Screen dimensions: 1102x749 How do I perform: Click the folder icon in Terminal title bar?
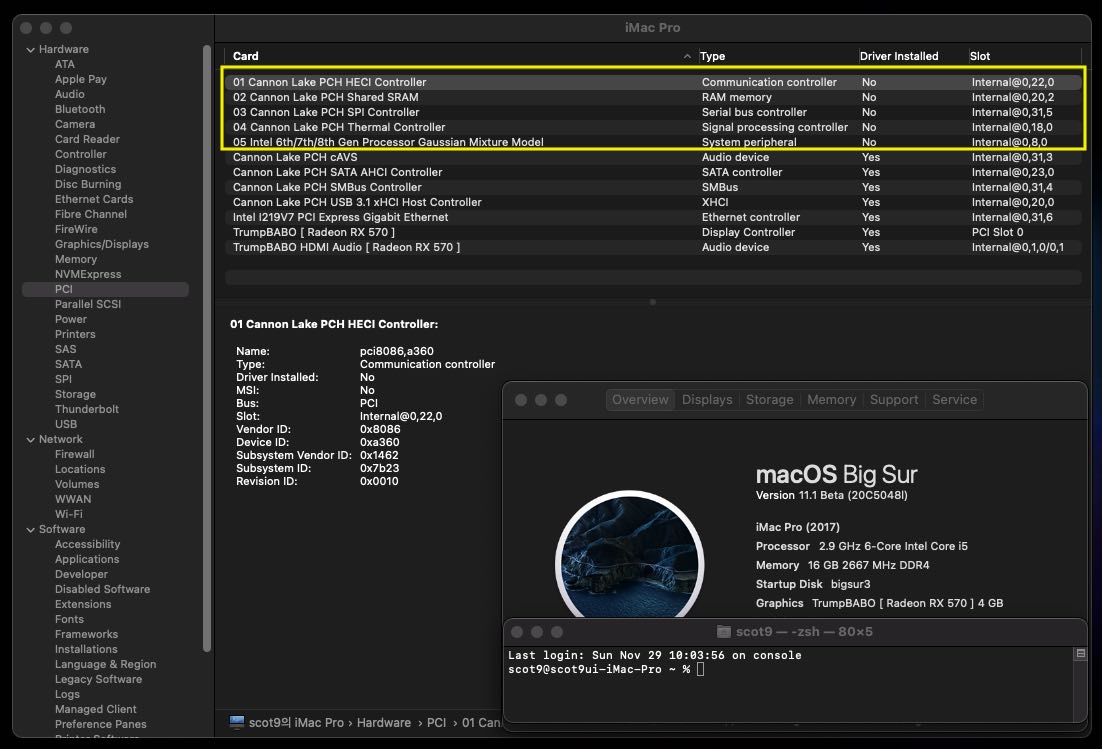pyautogui.click(x=723, y=632)
